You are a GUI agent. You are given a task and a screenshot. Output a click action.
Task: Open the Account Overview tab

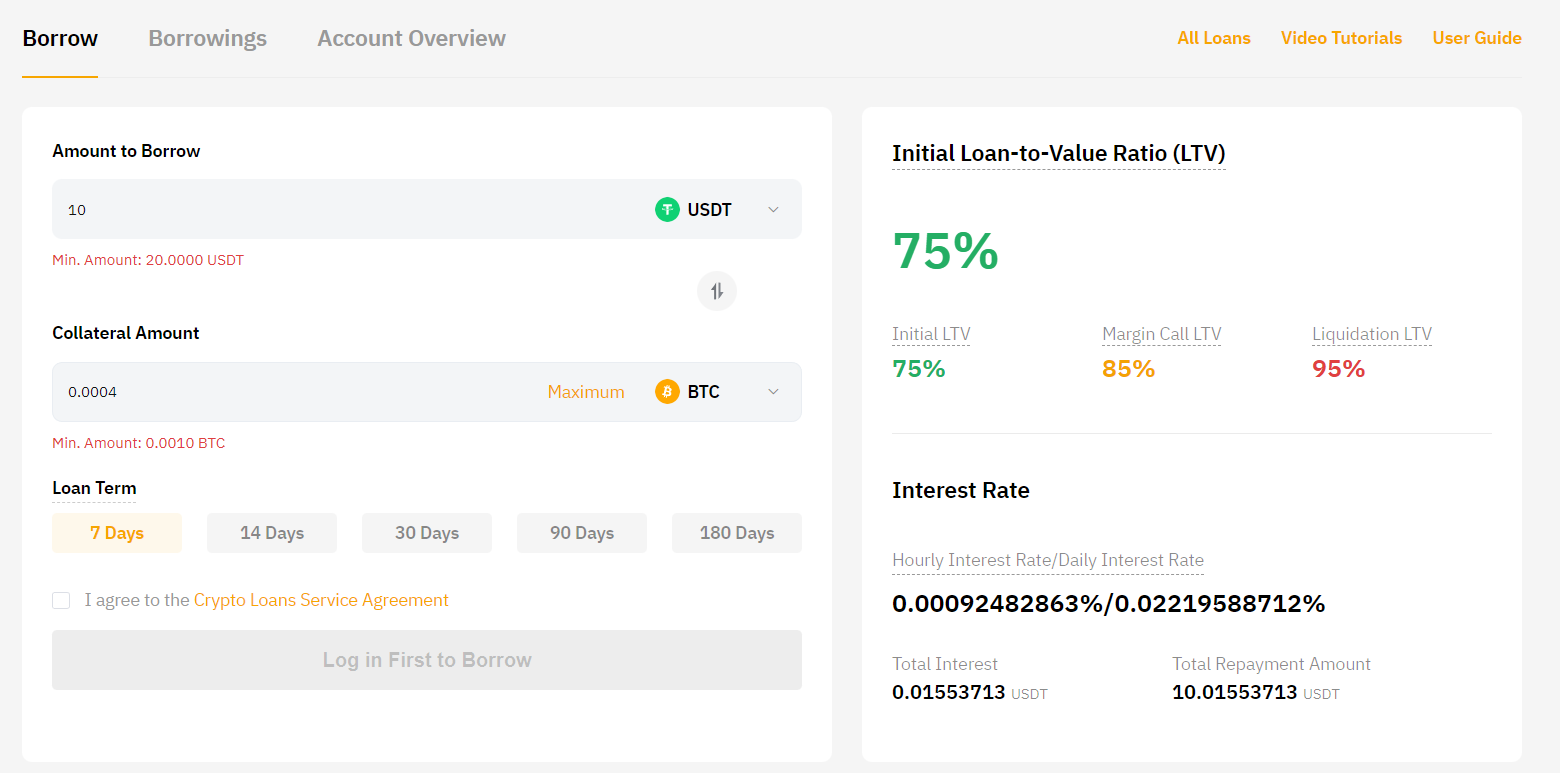411,38
